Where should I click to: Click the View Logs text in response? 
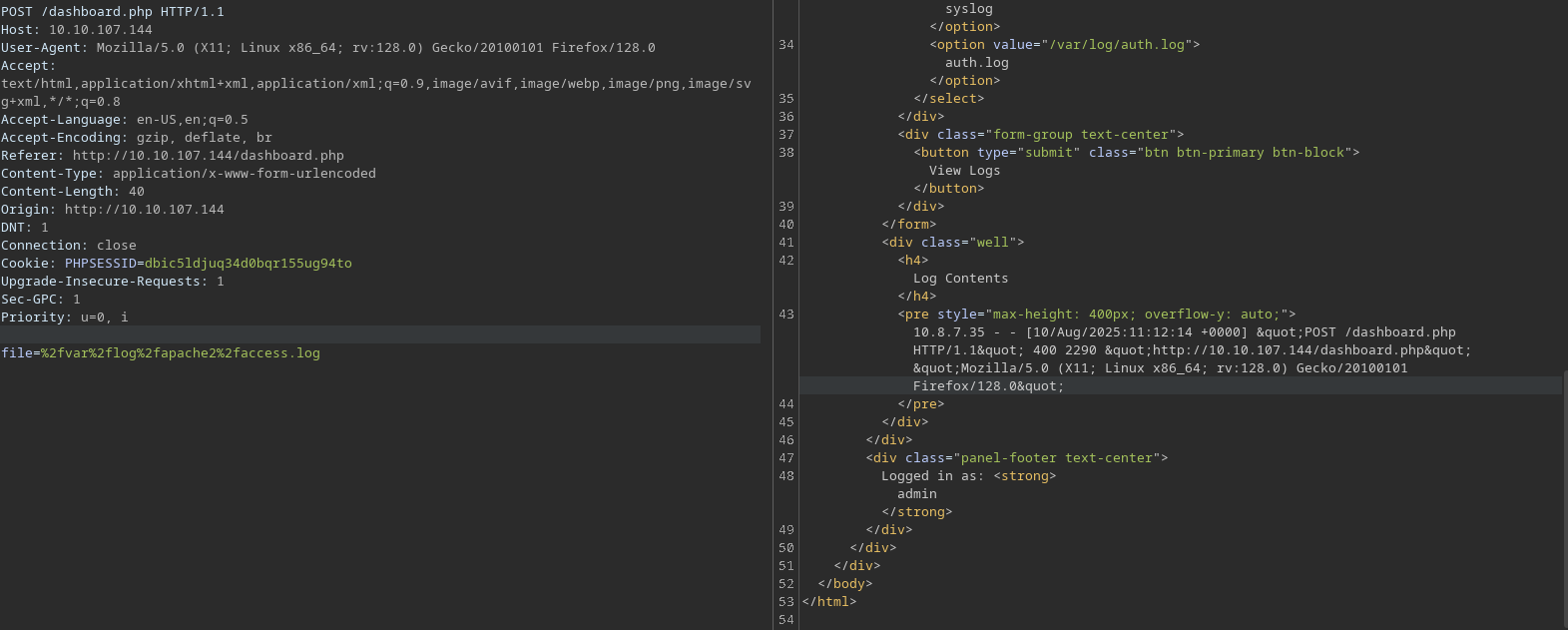(x=964, y=171)
